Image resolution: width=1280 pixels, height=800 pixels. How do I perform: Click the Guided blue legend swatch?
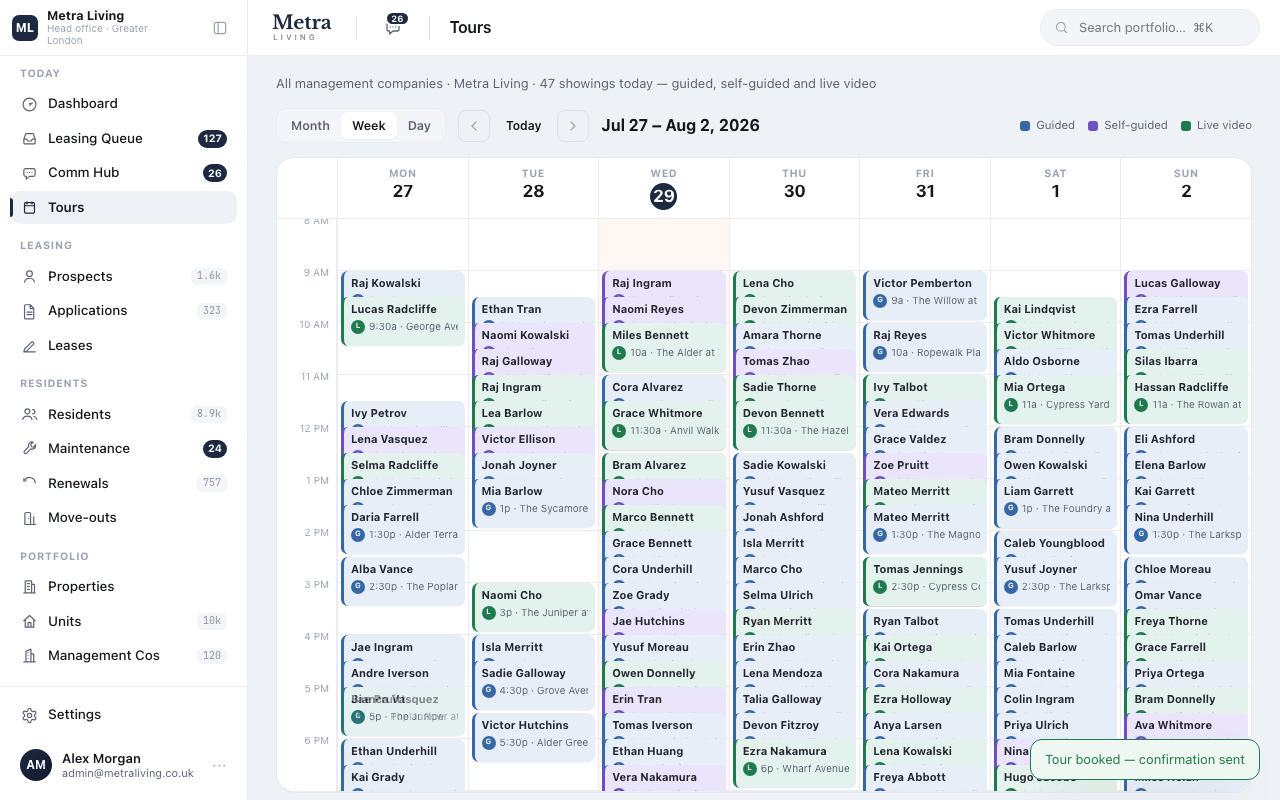[x=1025, y=126]
